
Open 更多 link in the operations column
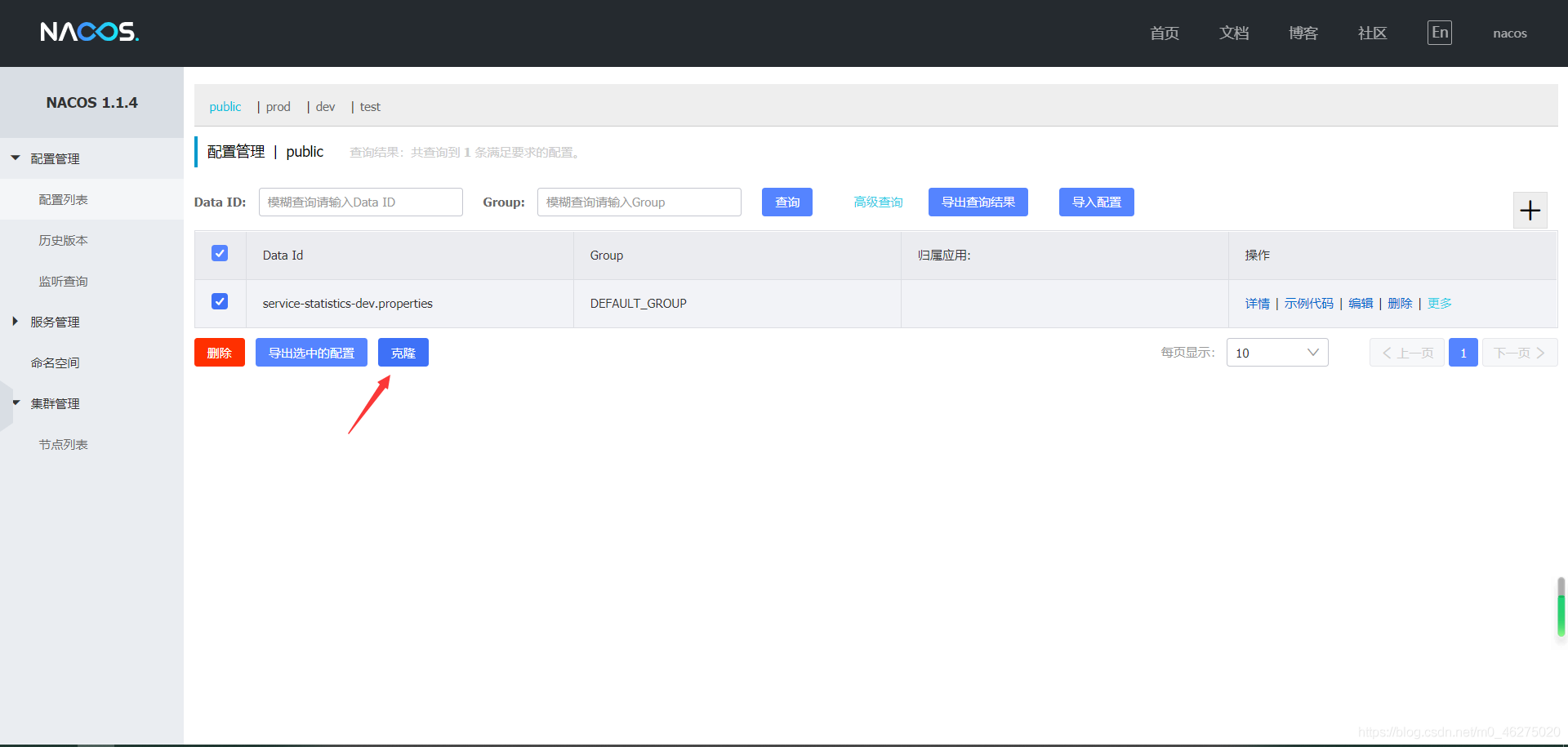[1439, 304]
